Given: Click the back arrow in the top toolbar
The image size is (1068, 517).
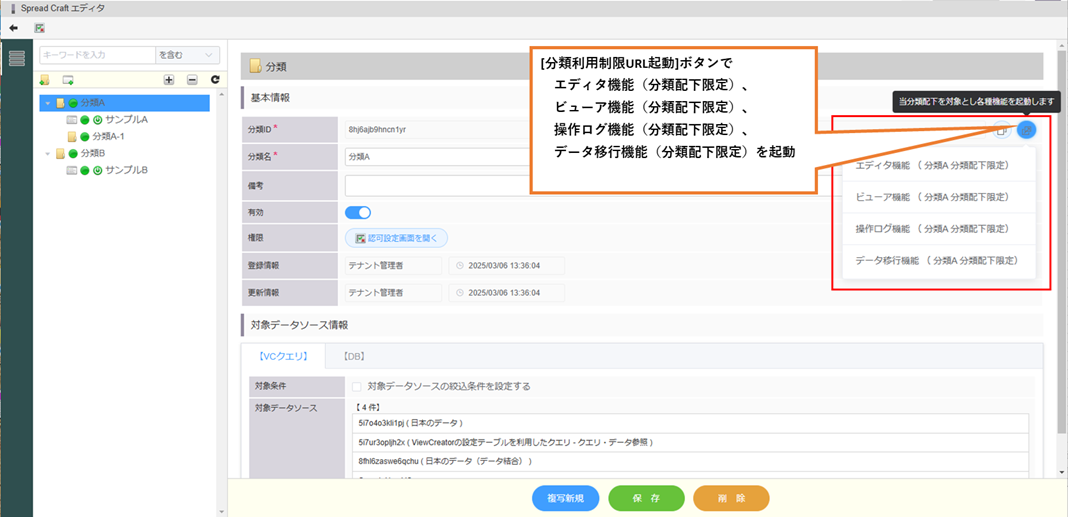Looking at the screenshot, I should 14,29.
